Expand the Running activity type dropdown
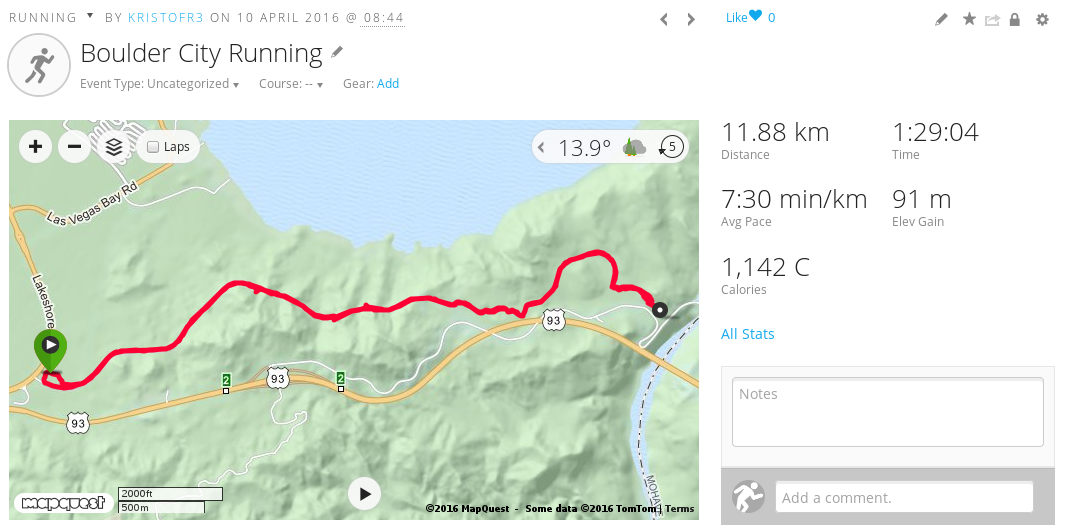 [x=90, y=15]
